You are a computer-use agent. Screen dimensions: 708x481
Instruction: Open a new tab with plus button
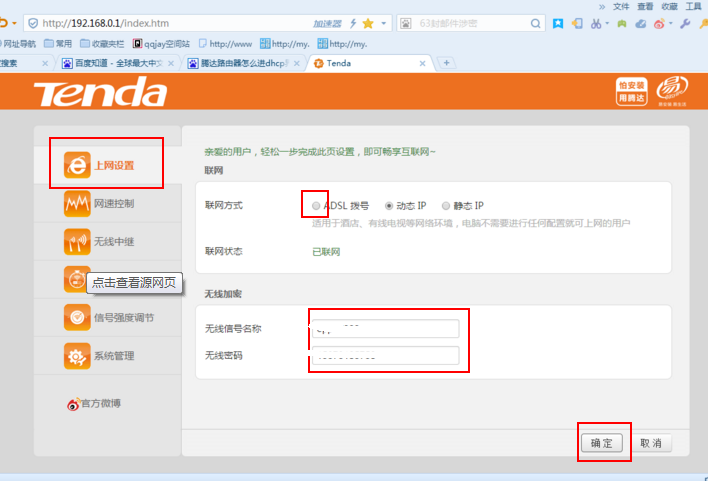[x=447, y=63]
